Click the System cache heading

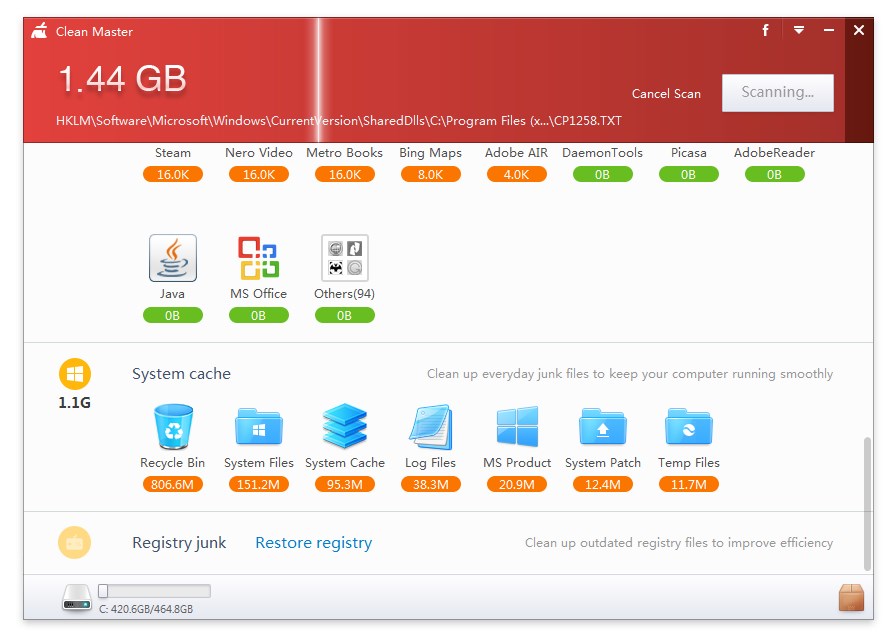182,374
